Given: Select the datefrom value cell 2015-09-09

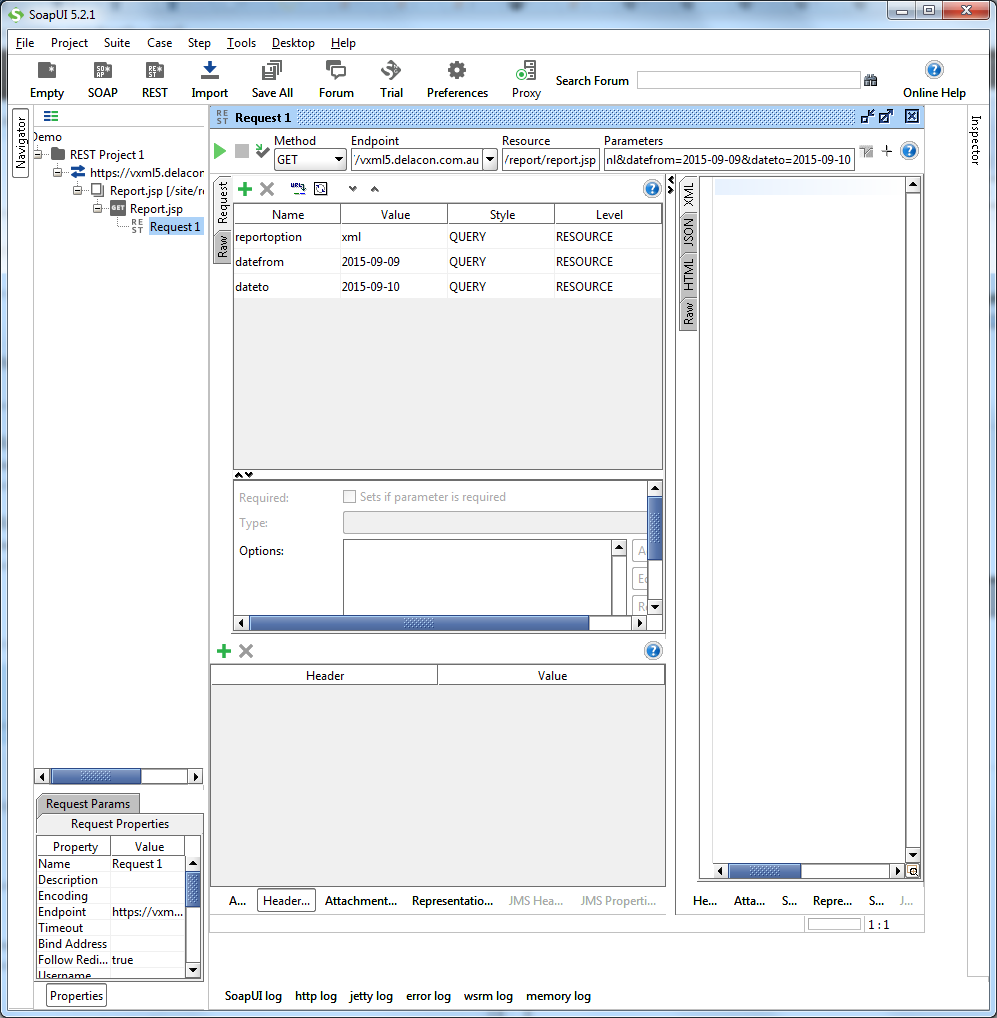Looking at the screenshot, I should (x=393, y=262).
